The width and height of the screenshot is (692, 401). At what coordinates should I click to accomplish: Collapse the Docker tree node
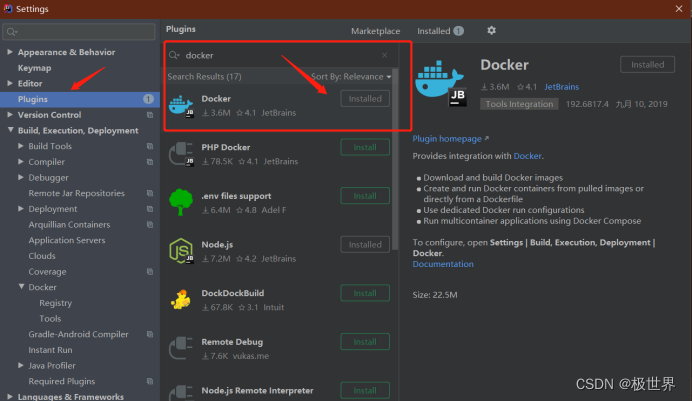21,287
